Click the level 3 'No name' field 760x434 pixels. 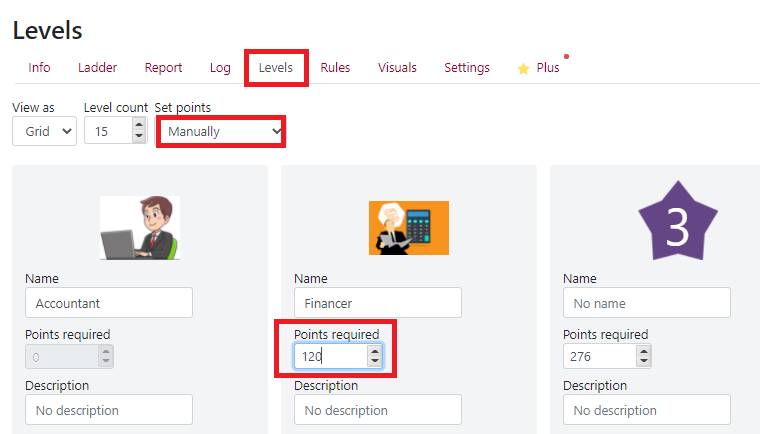pos(647,303)
